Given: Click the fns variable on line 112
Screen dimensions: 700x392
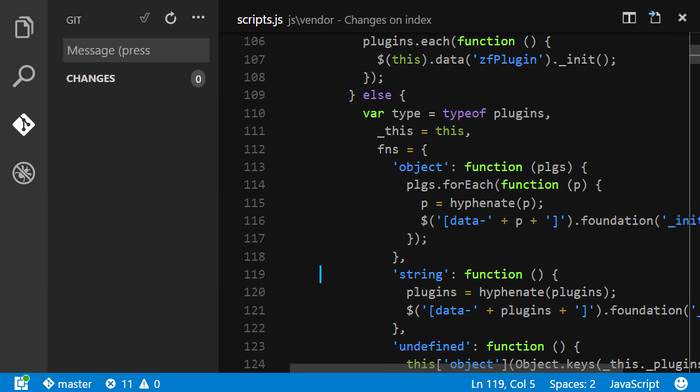Looking at the screenshot, I should click(388, 149).
